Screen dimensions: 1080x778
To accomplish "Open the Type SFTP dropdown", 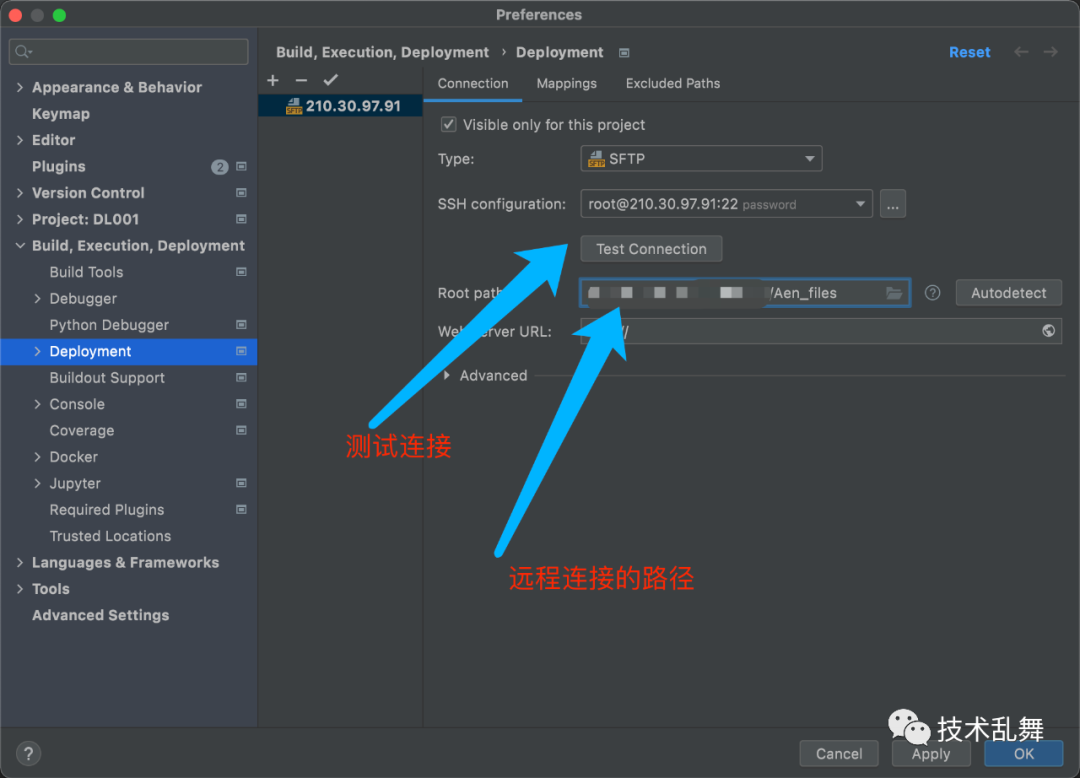I will (701, 159).
